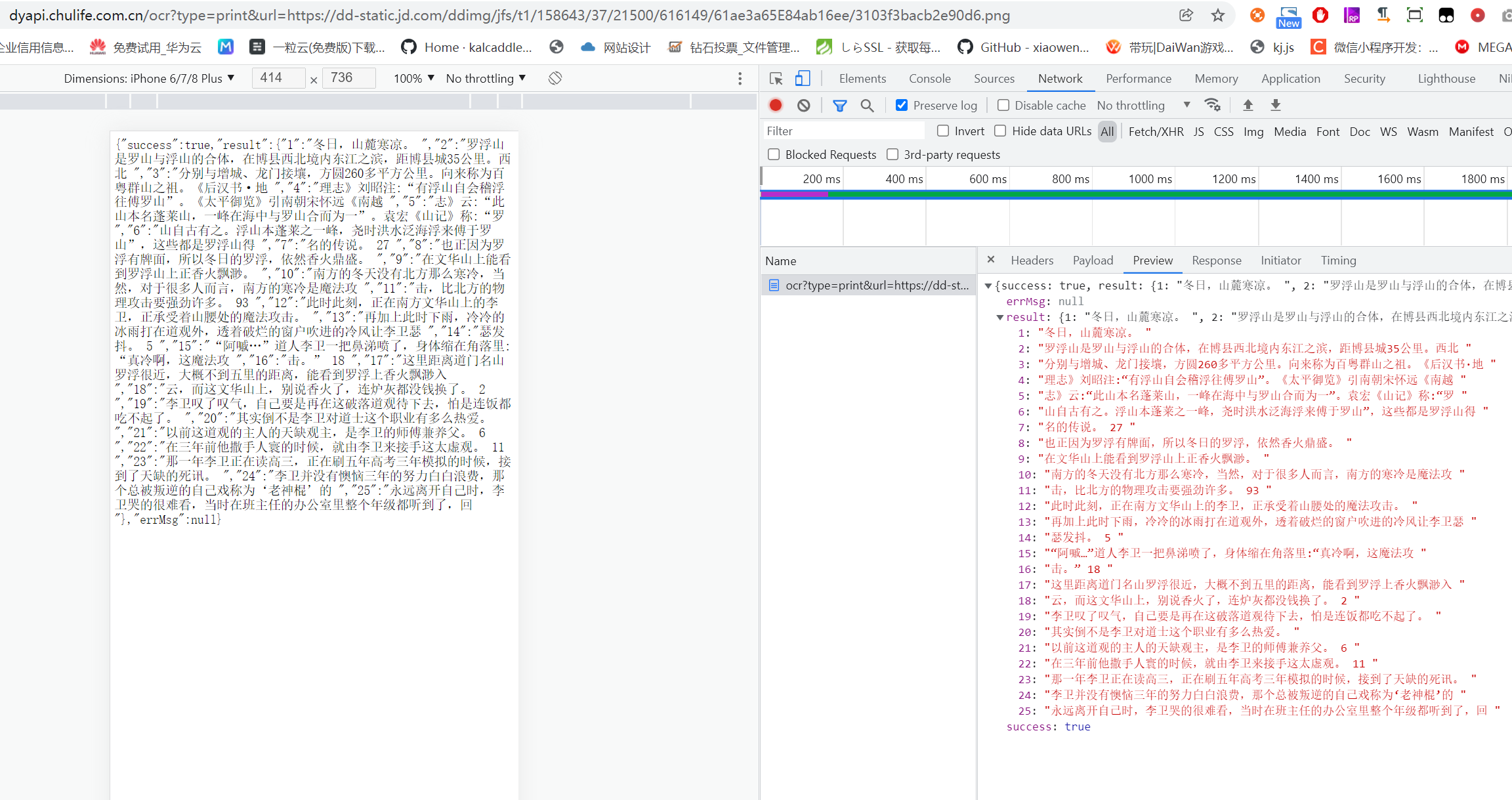Open the Payload detail tab

pos(1093,261)
